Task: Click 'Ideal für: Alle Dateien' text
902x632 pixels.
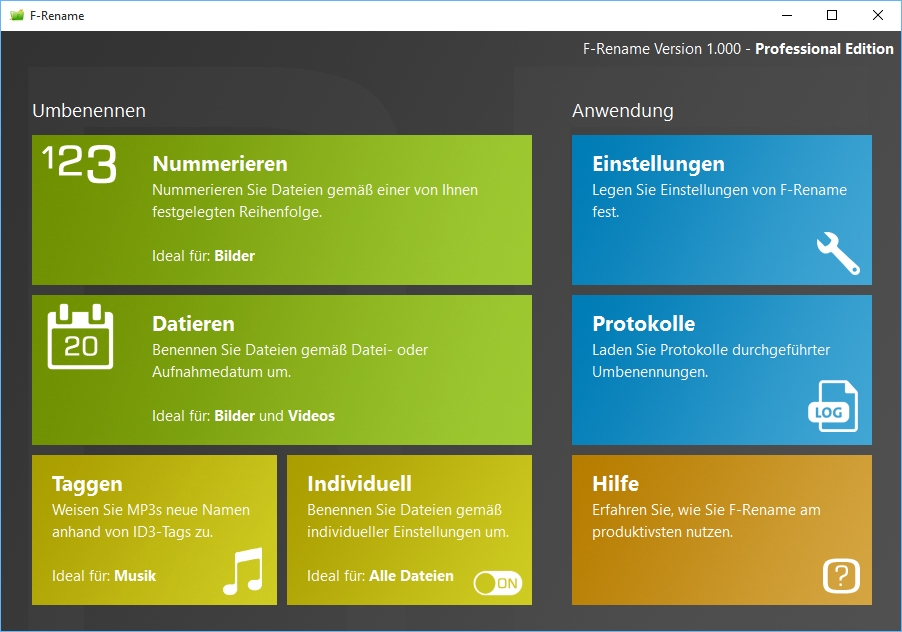Action: (380, 576)
